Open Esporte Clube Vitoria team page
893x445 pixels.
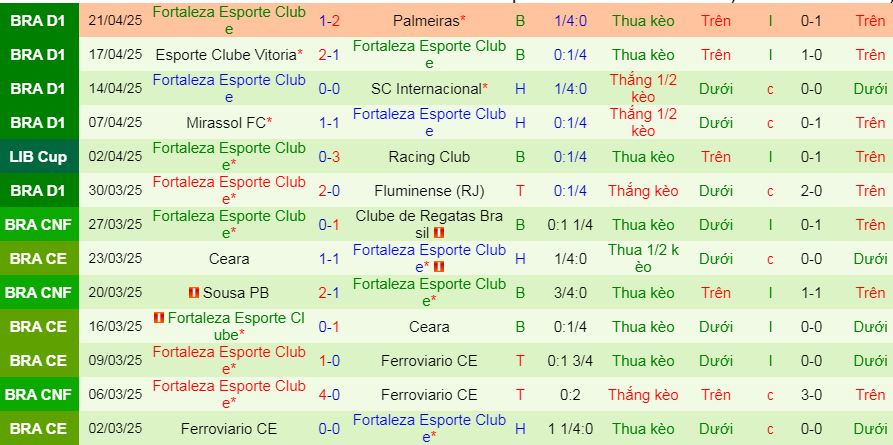229,55
